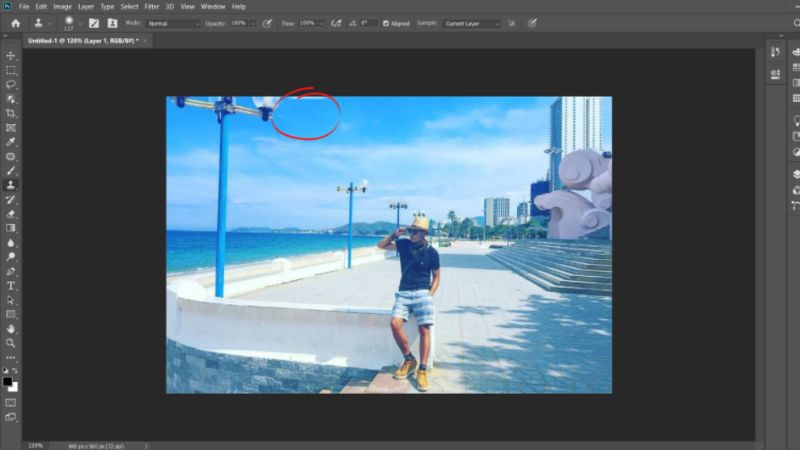
Task: Expand the tools panel double arrow
Action: (5, 36)
